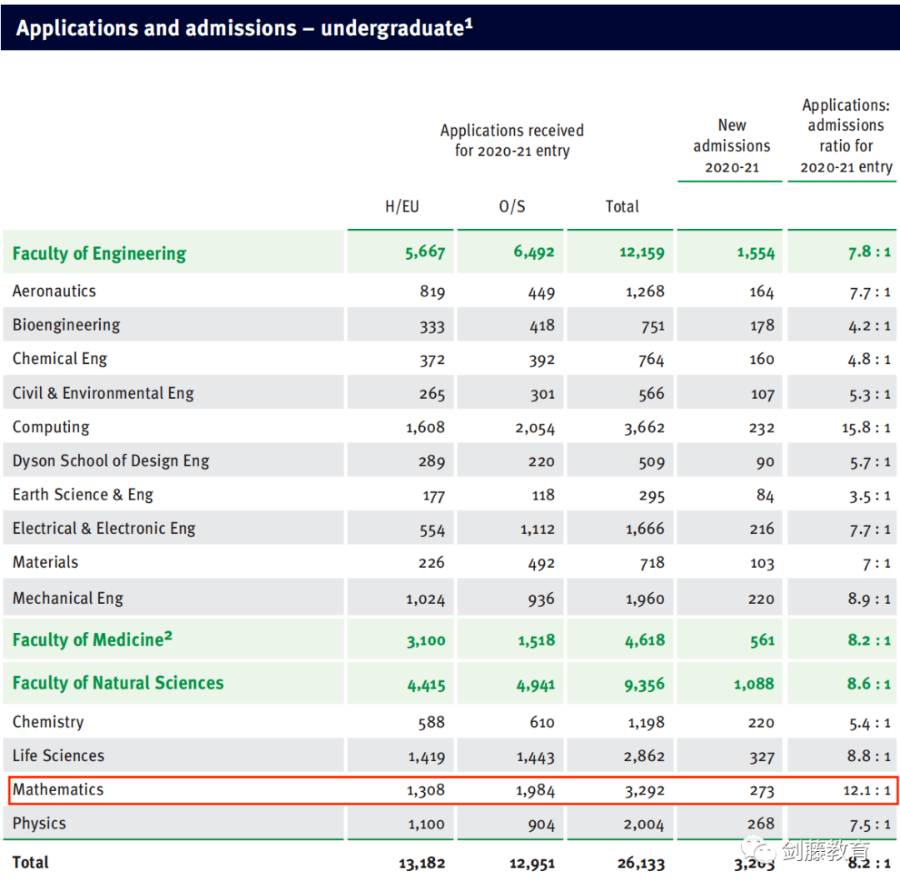
Task: Click the Life Sciences row label
Action: pyautogui.click(x=58, y=755)
